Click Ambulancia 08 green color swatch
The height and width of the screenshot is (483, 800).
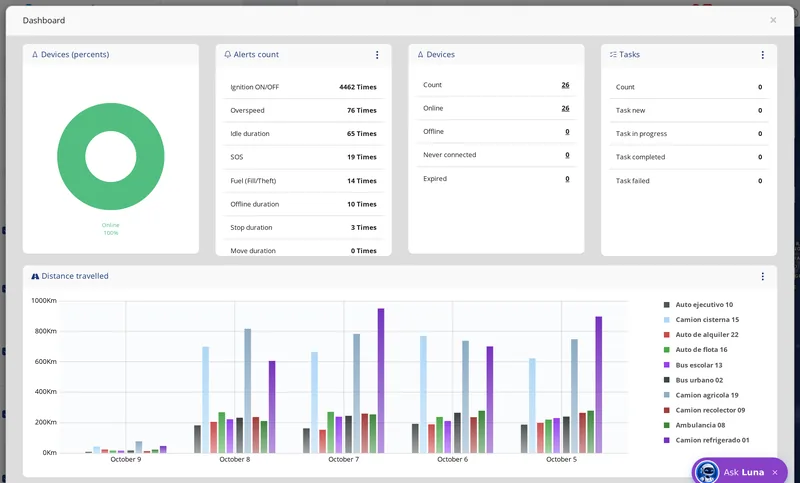tap(666, 425)
